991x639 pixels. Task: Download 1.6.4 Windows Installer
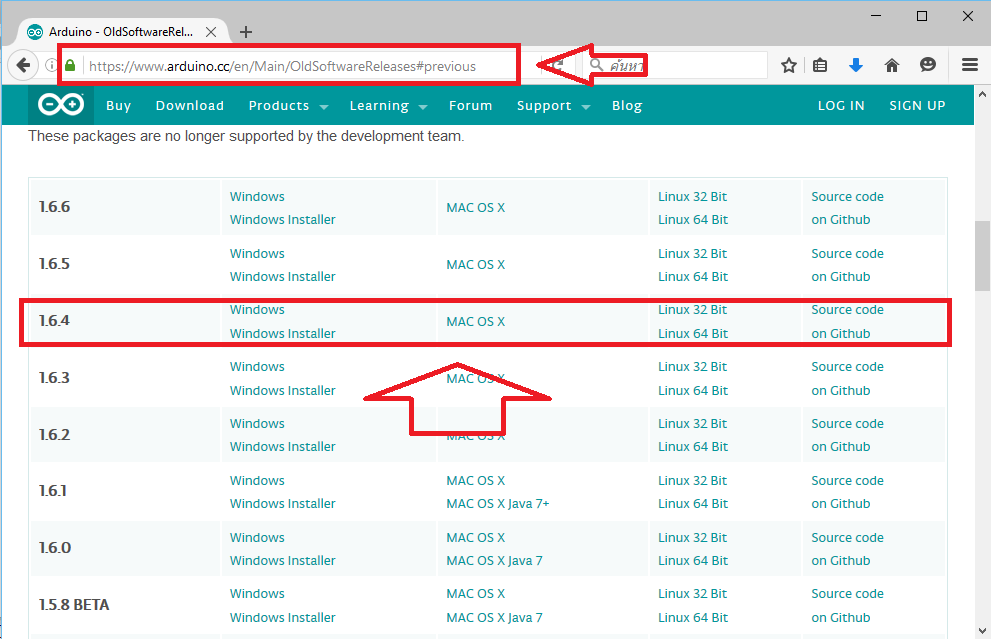tap(283, 333)
